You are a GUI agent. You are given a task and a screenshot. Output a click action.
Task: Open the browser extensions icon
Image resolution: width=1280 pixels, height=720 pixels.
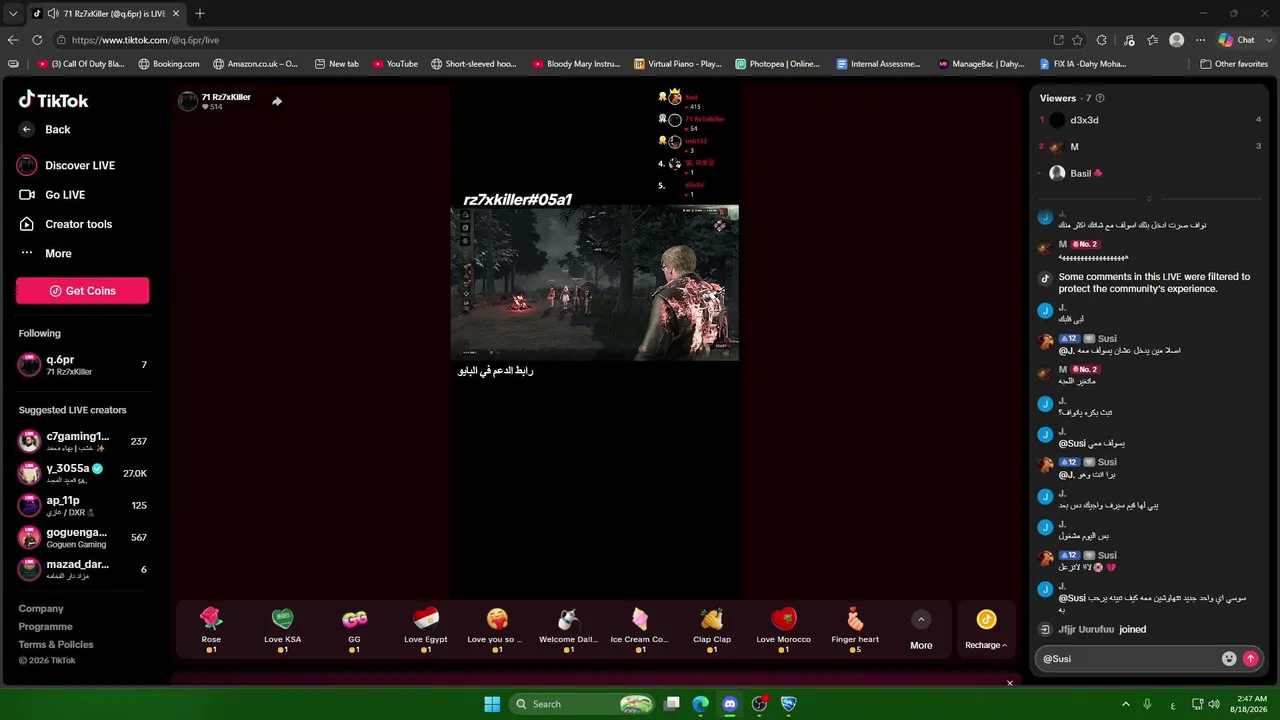click(x=1102, y=40)
